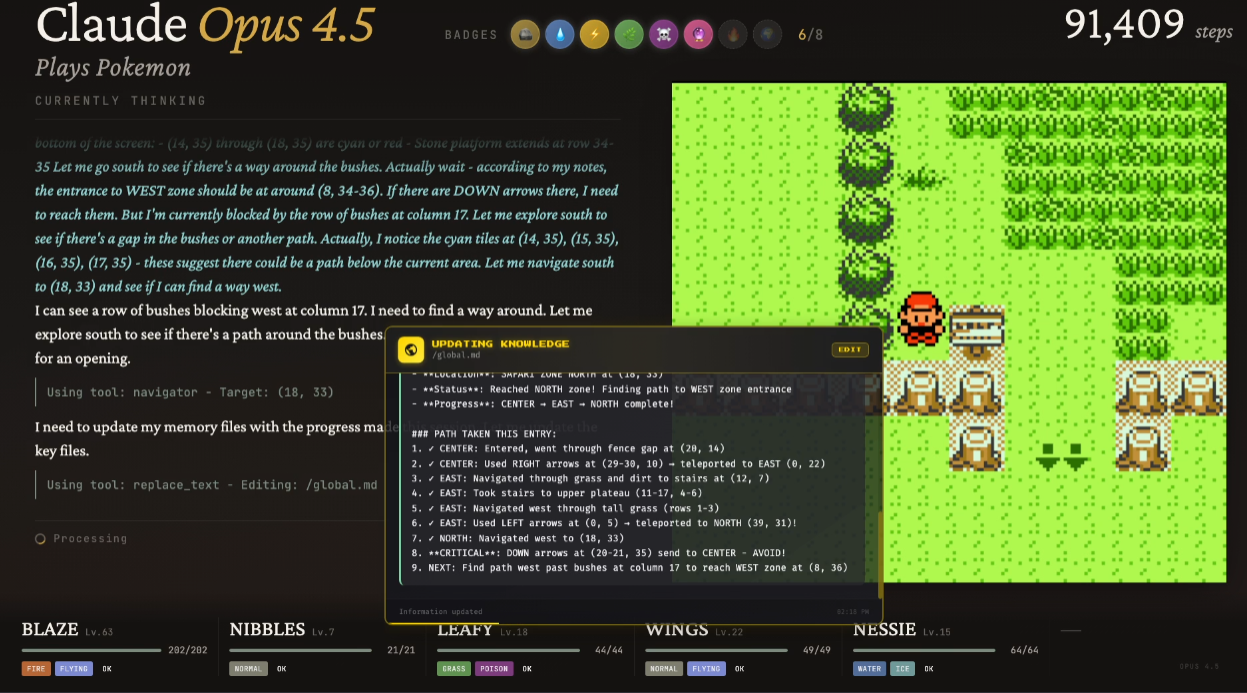Viewport: 1247px width, 693px height.
Task: Click the FLYING type tag under BLAZE
Action: point(74,668)
